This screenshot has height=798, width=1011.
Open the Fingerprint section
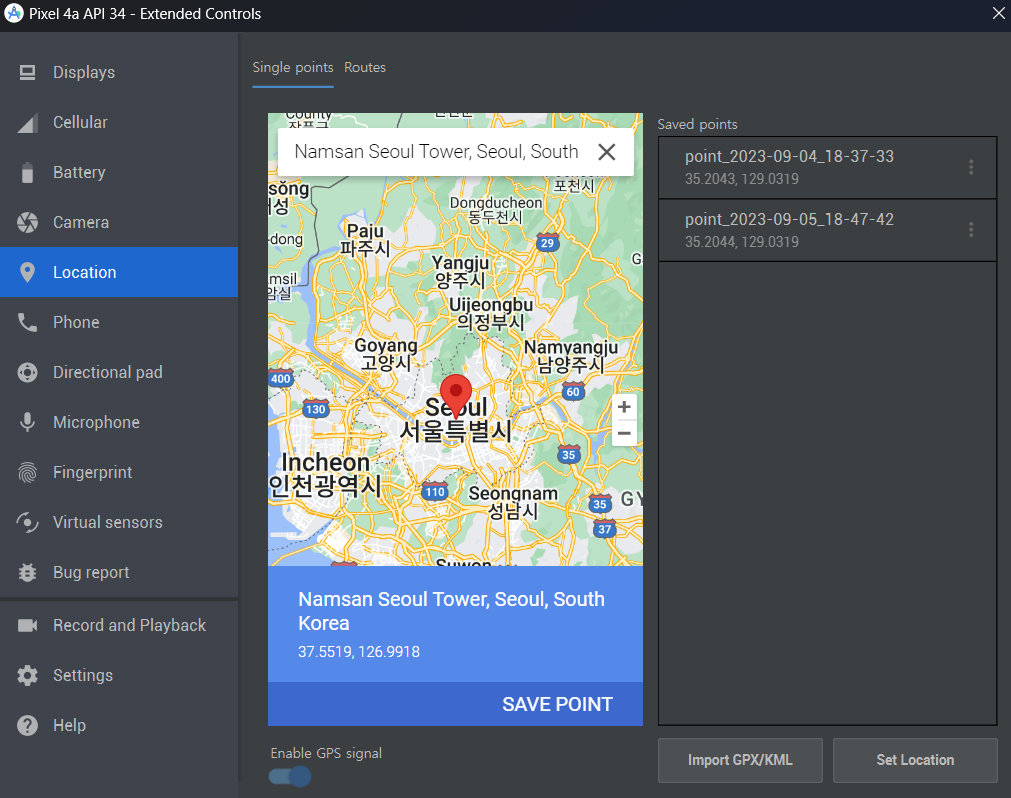pyautogui.click(x=119, y=472)
